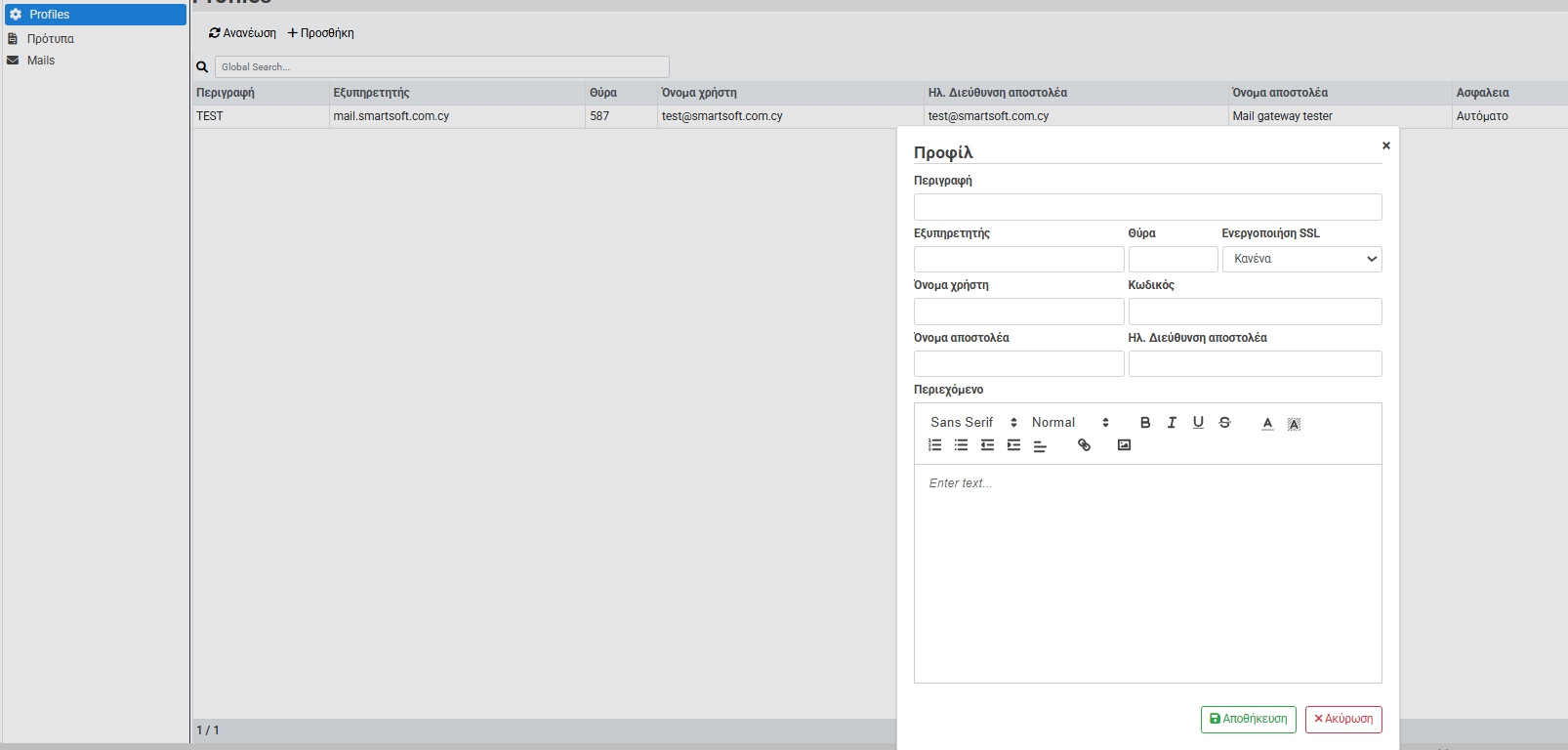This screenshot has height=750, width=1568.
Task: Click the mail.smartsoft.com.cy cell
Action: (457, 116)
